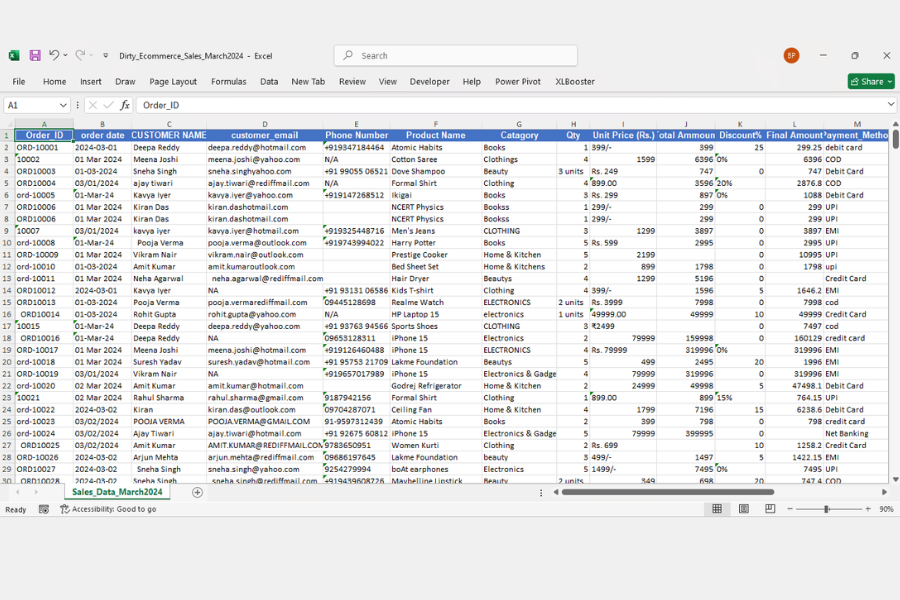This screenshot has height=600, width=900.
Task: Click the Insert Function fx icon
Action: tap(125, 105)
